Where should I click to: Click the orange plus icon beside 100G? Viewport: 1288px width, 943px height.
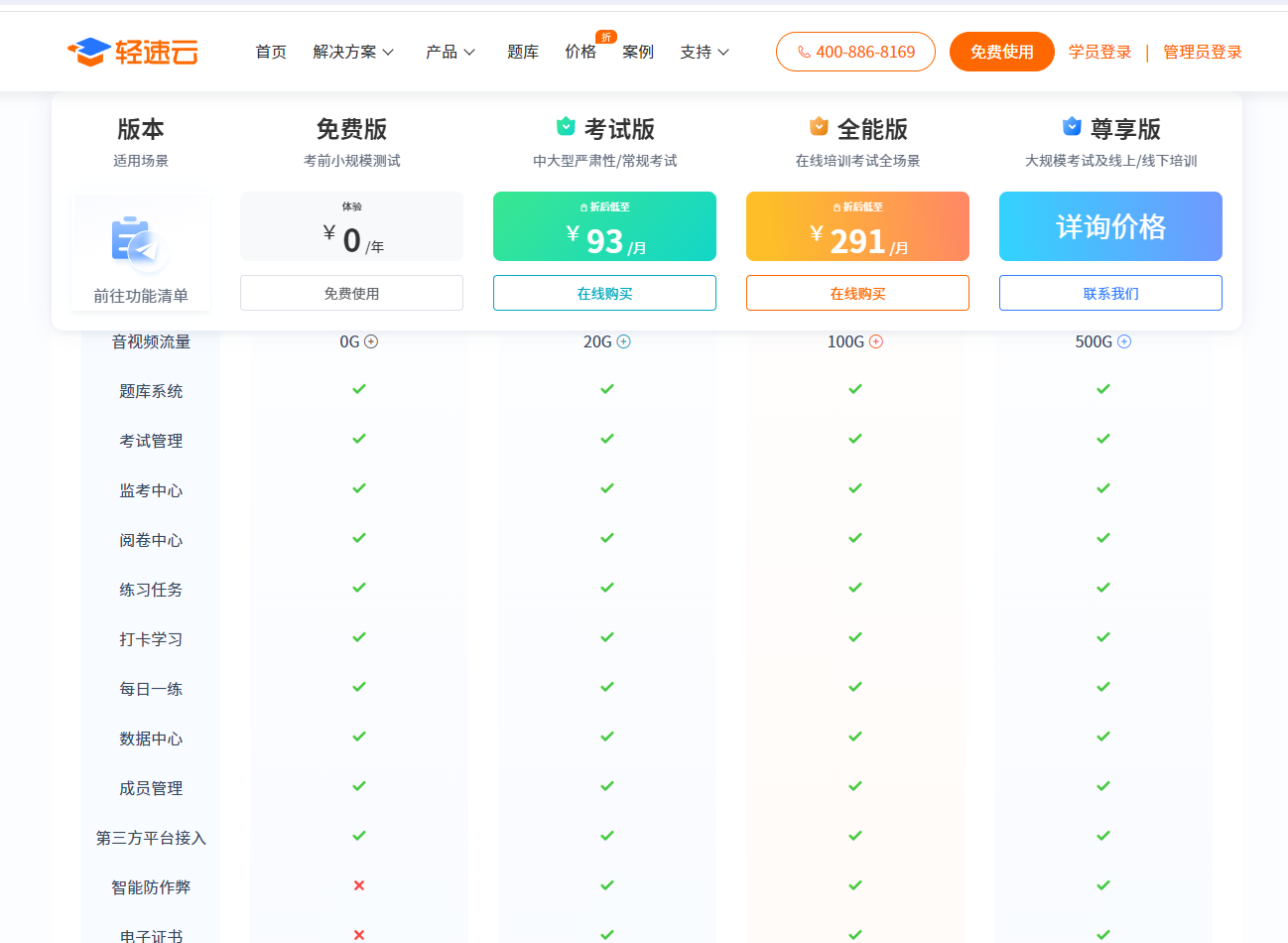pyautogui.click(x=876, y=341)
